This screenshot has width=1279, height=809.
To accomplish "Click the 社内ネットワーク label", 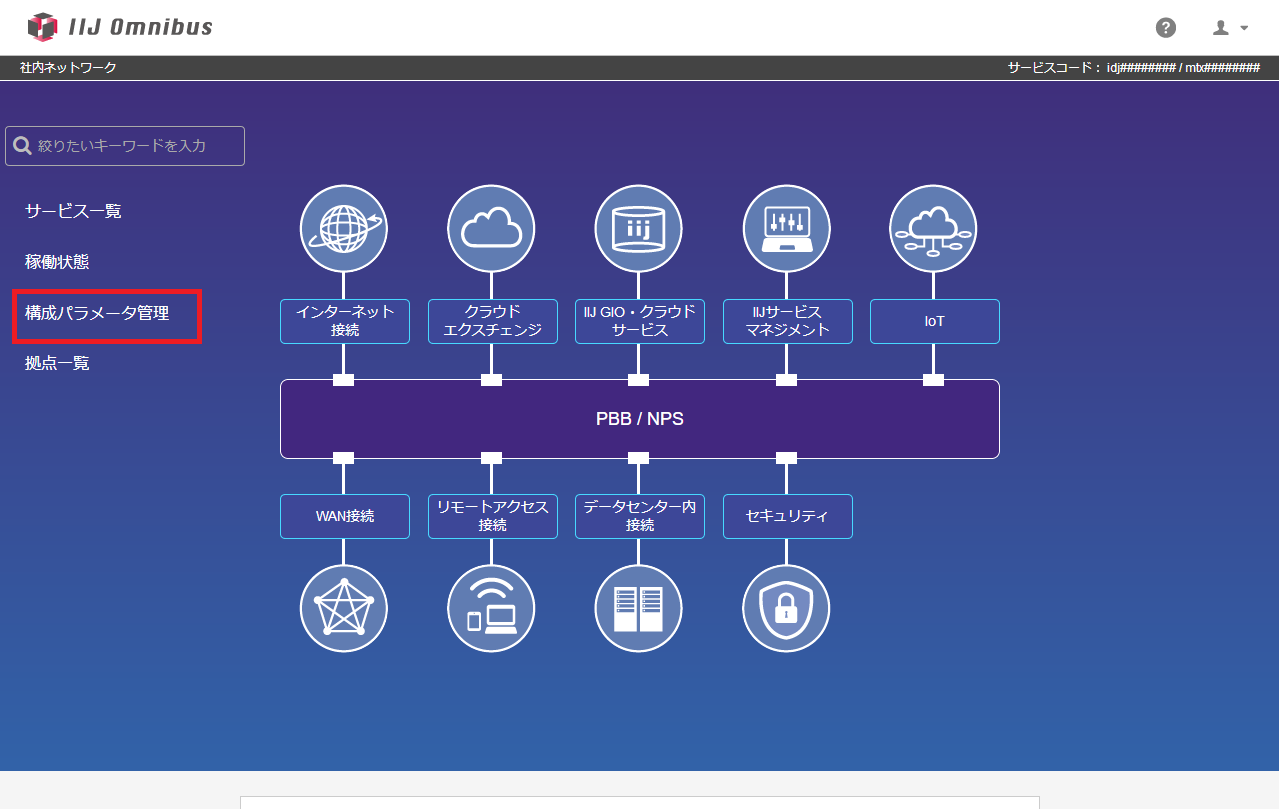I will coord(68,68).
